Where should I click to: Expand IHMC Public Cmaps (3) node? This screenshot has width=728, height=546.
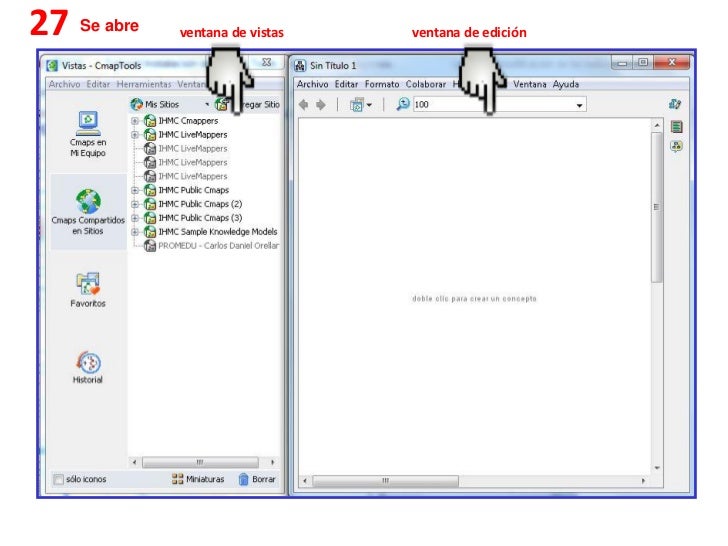pyautogui.click(x=135, y=218)
